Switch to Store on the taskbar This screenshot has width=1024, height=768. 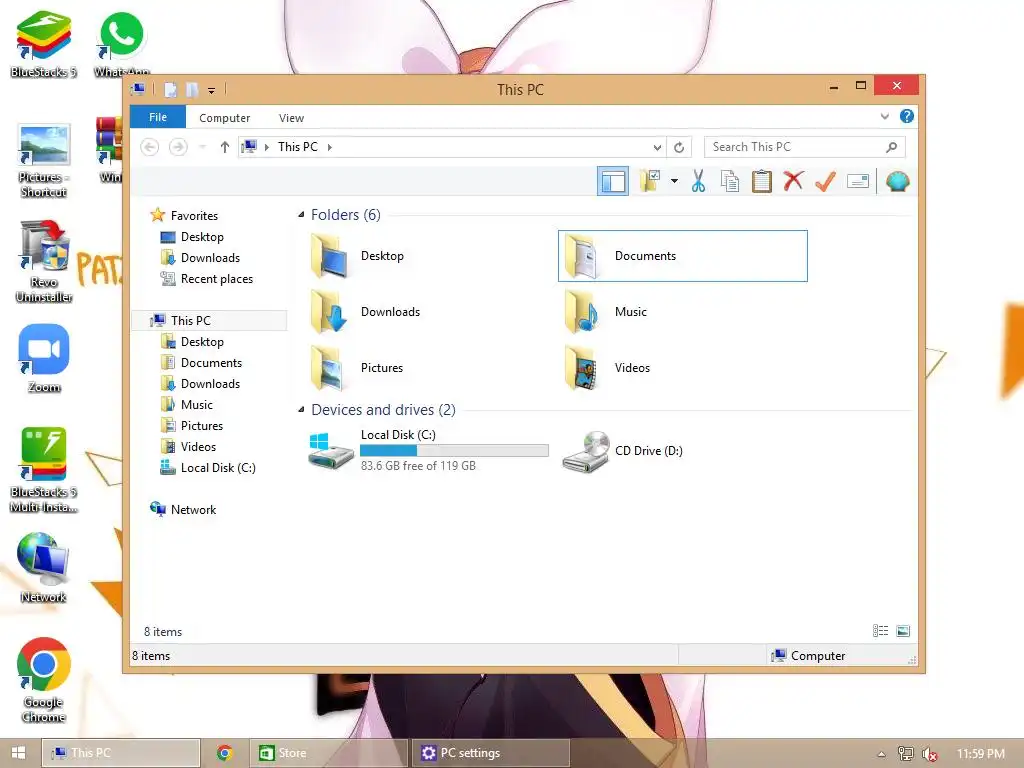328,753
